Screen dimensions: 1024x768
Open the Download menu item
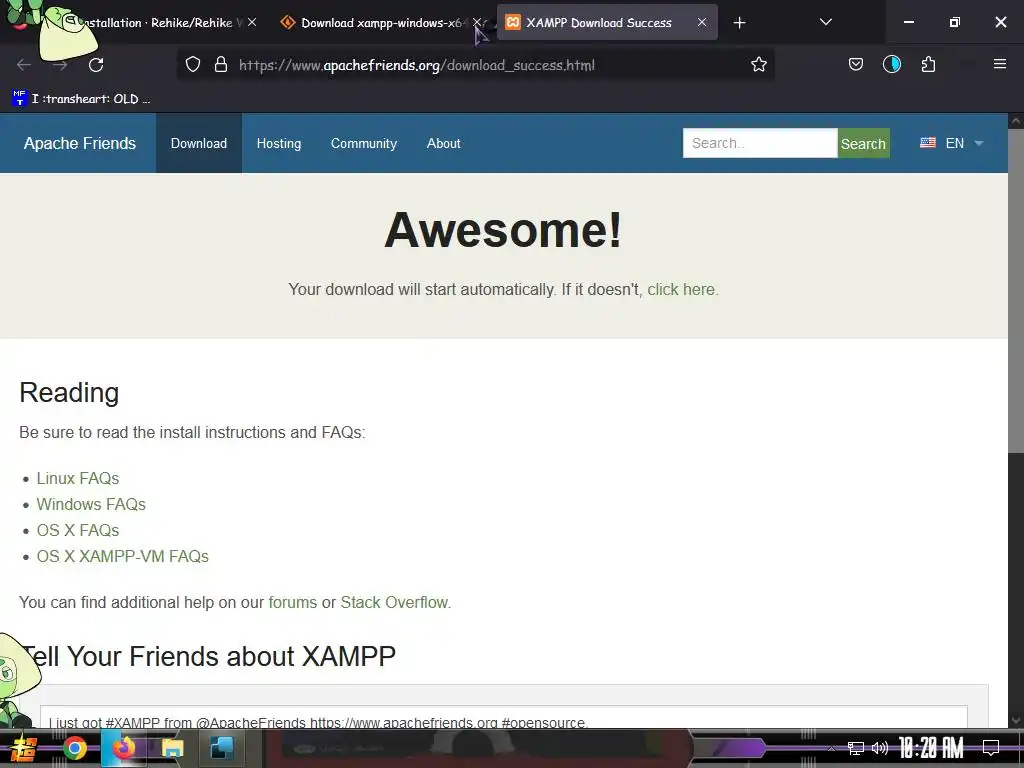[x=199, y=143]
